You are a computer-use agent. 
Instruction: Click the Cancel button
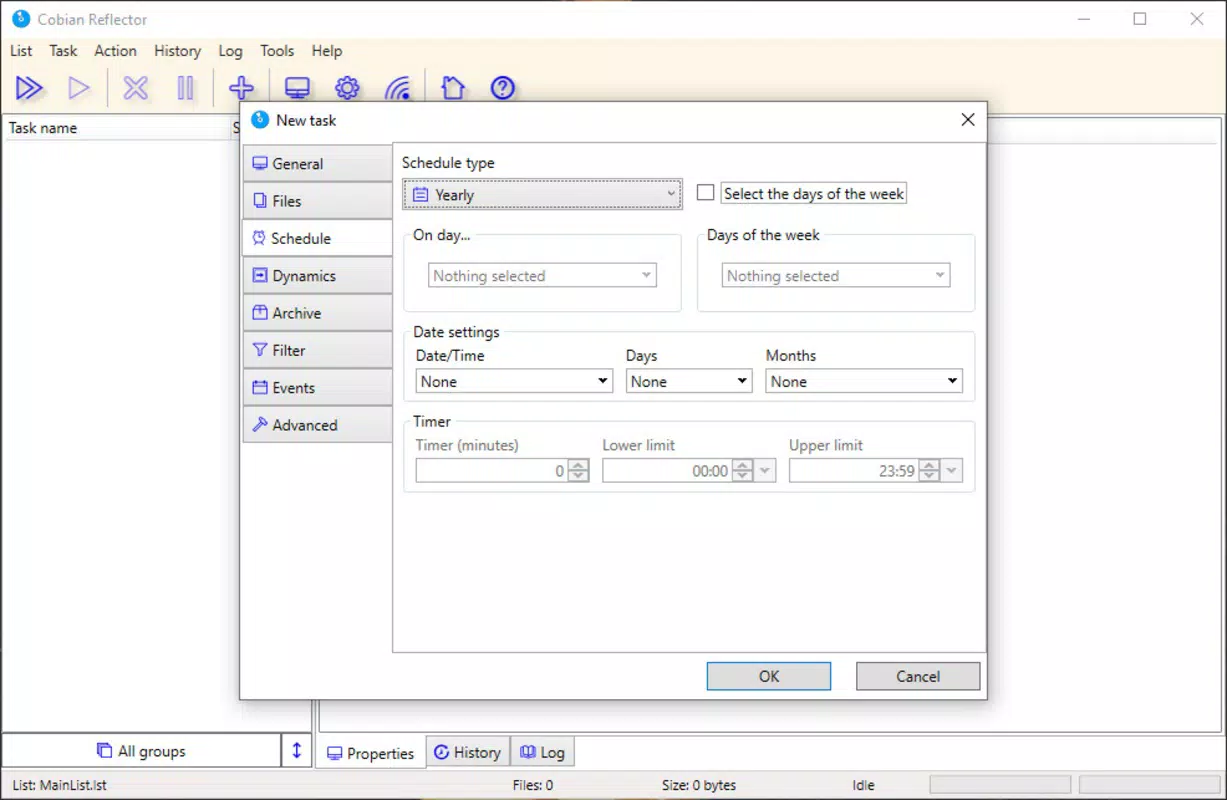pyautogui.click(x=918, y=676)
